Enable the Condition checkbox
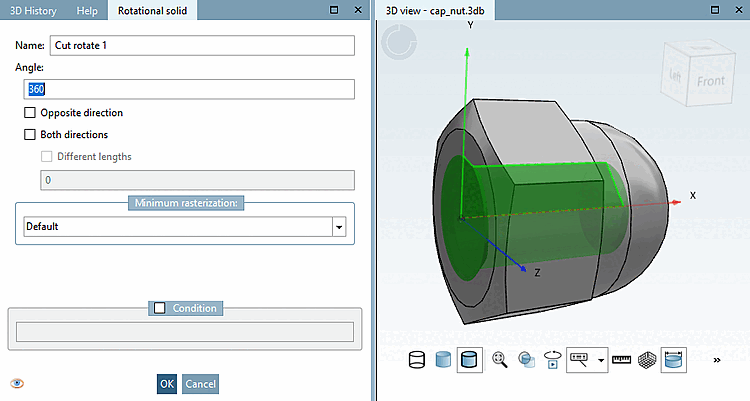 (159, 308)
